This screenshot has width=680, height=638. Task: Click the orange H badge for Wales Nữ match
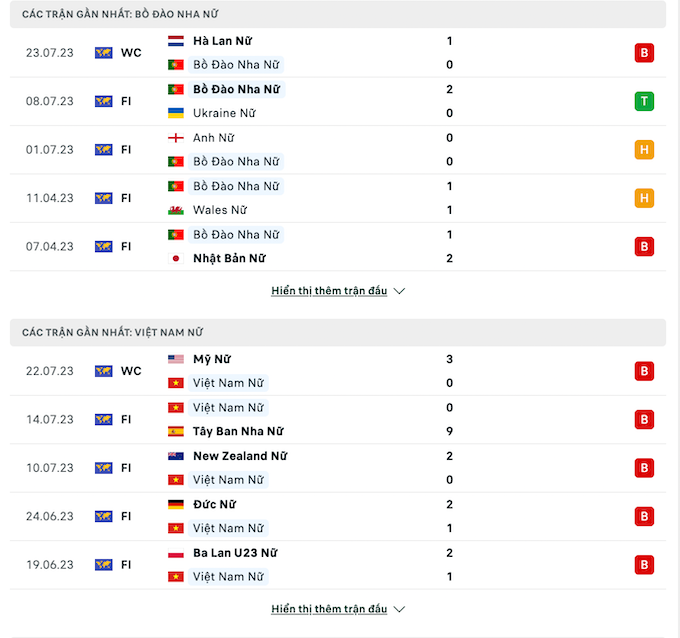click(644, 198)
